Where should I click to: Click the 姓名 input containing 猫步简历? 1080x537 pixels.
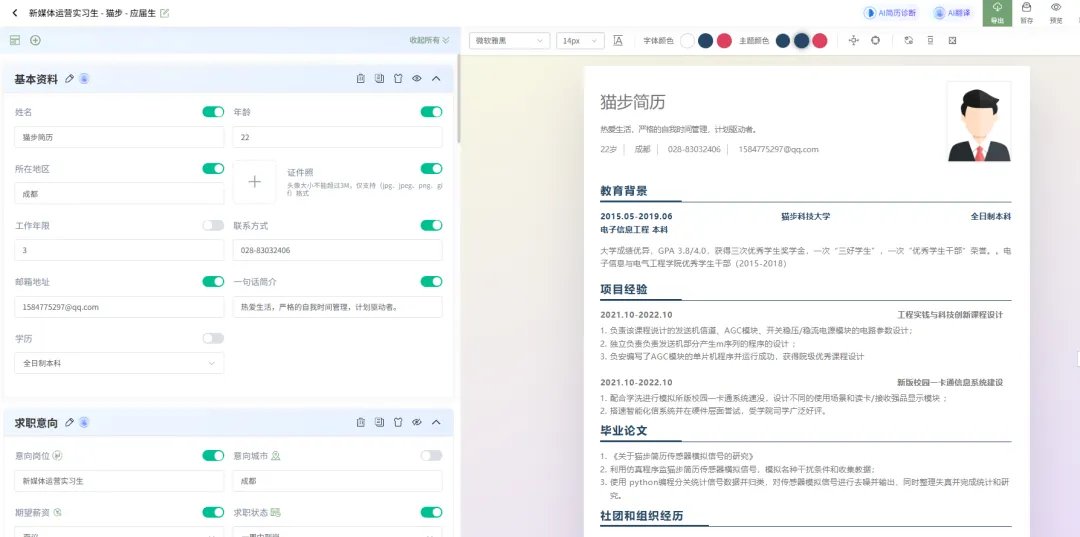pos(119,137)
